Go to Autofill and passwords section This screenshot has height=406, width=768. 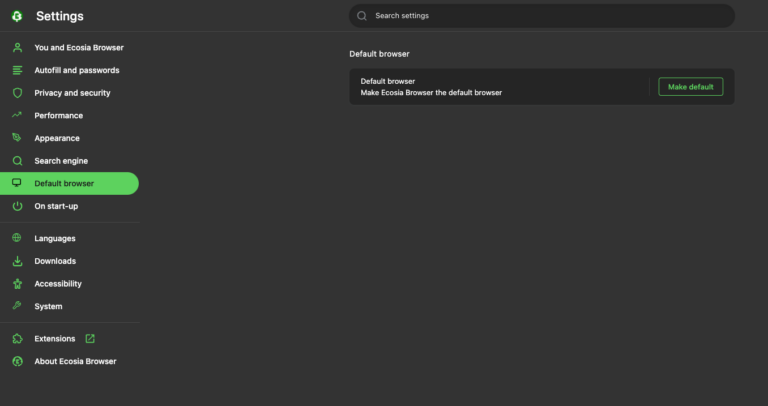(x=70, y=71)
